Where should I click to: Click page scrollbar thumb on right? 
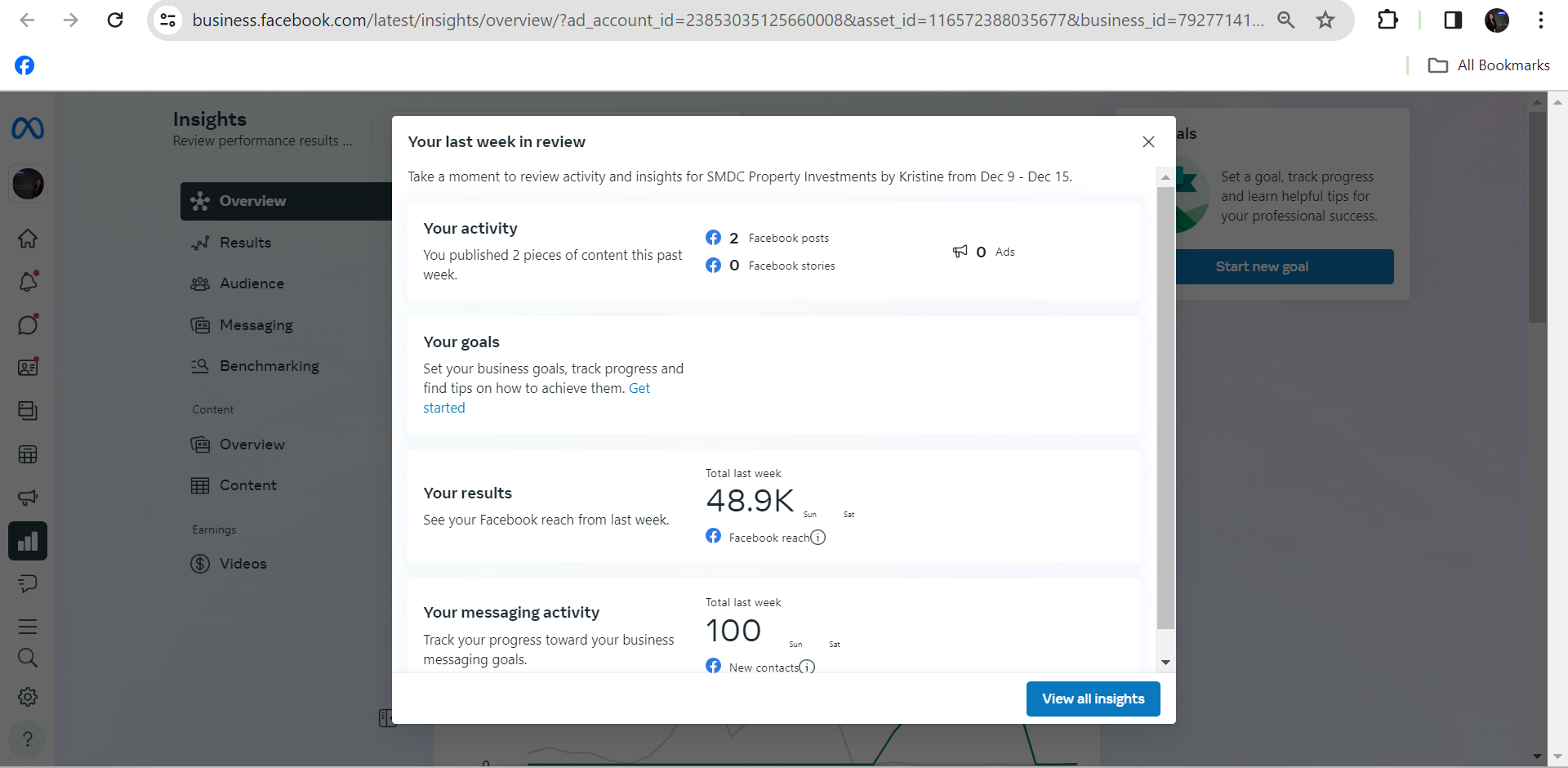[x=1537, y=217]
